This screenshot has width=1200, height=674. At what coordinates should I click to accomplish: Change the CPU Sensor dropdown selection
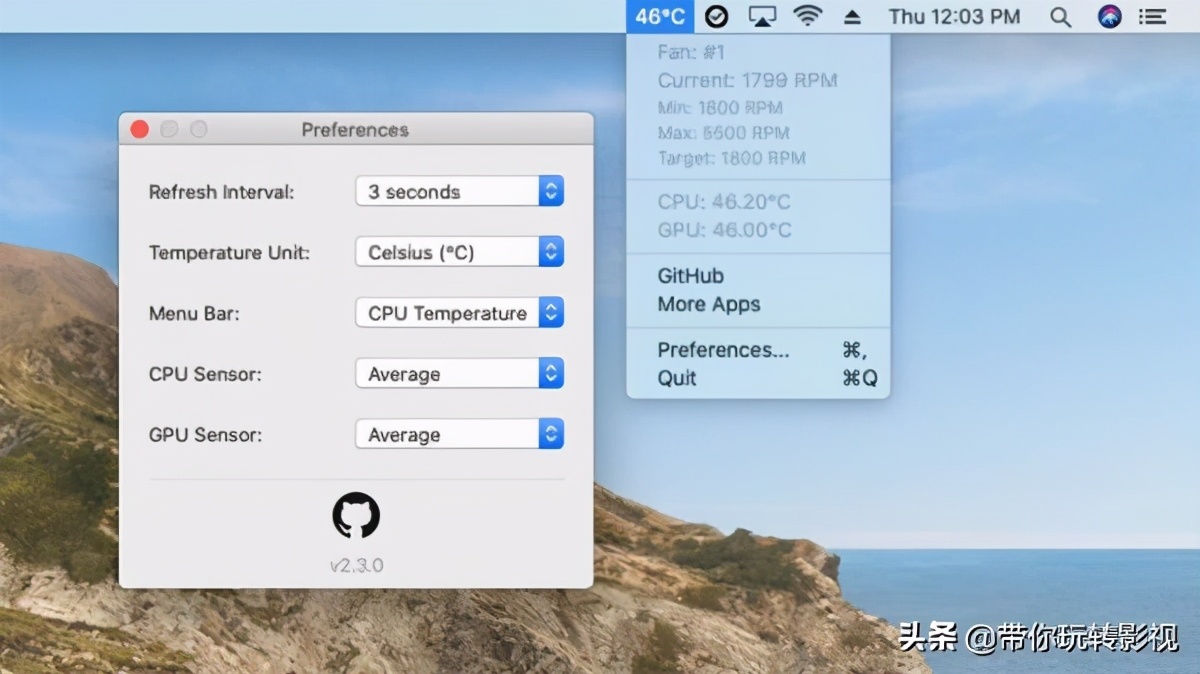click(x=459, y=374)
